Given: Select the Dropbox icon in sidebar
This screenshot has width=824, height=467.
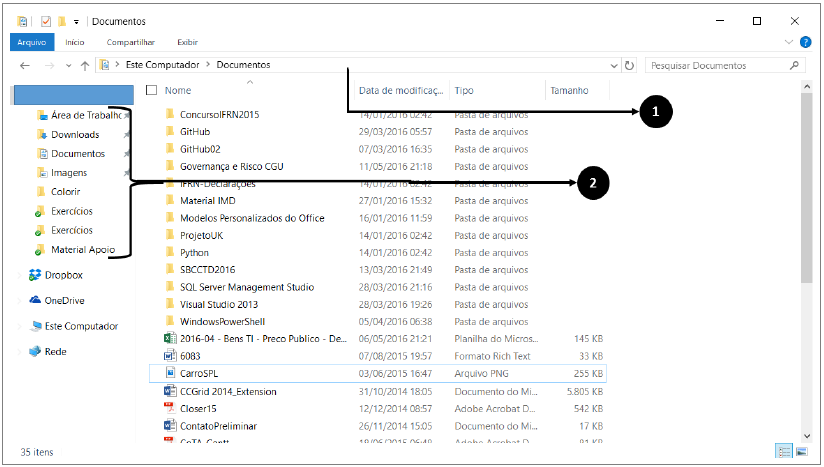Looking at the screenshot, I should point(35,275).
